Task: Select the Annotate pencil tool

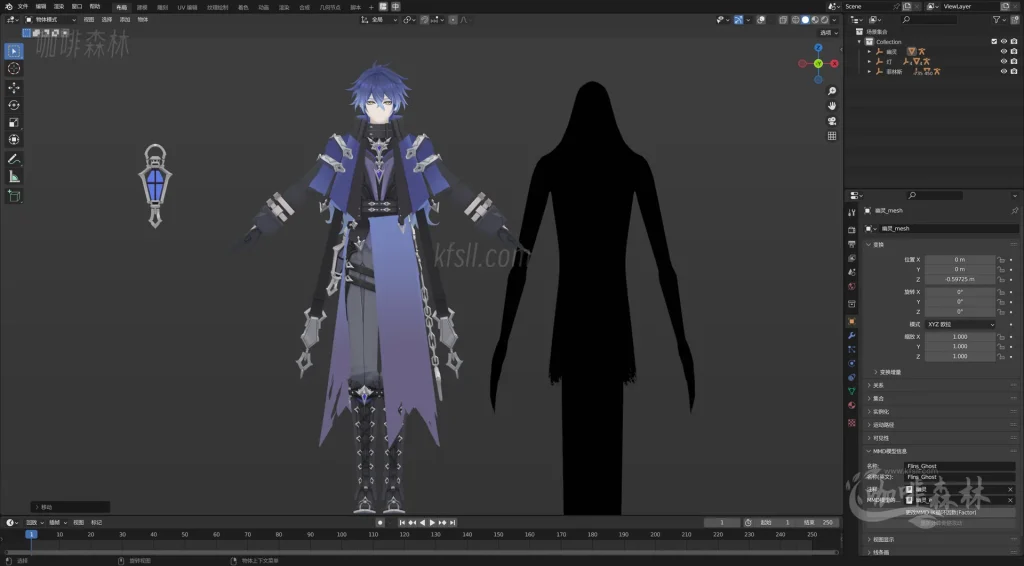Action: pyautogui.click(x=14, y=159)
